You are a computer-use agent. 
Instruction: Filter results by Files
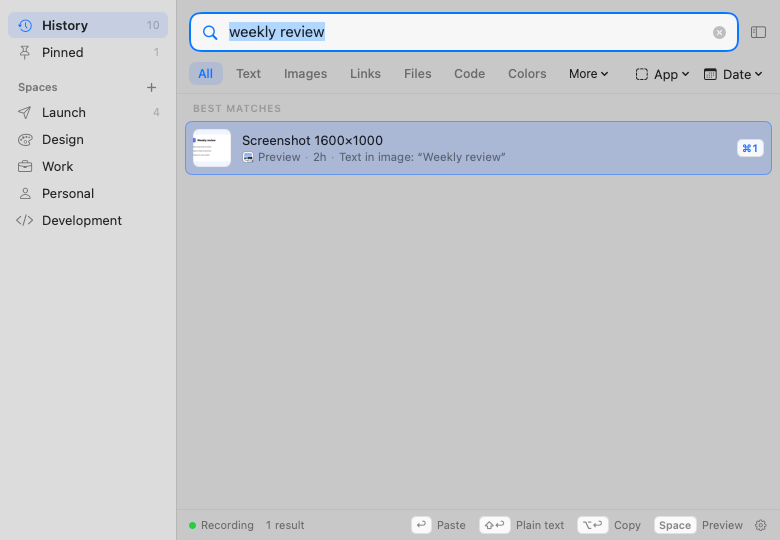coord(417,74)
